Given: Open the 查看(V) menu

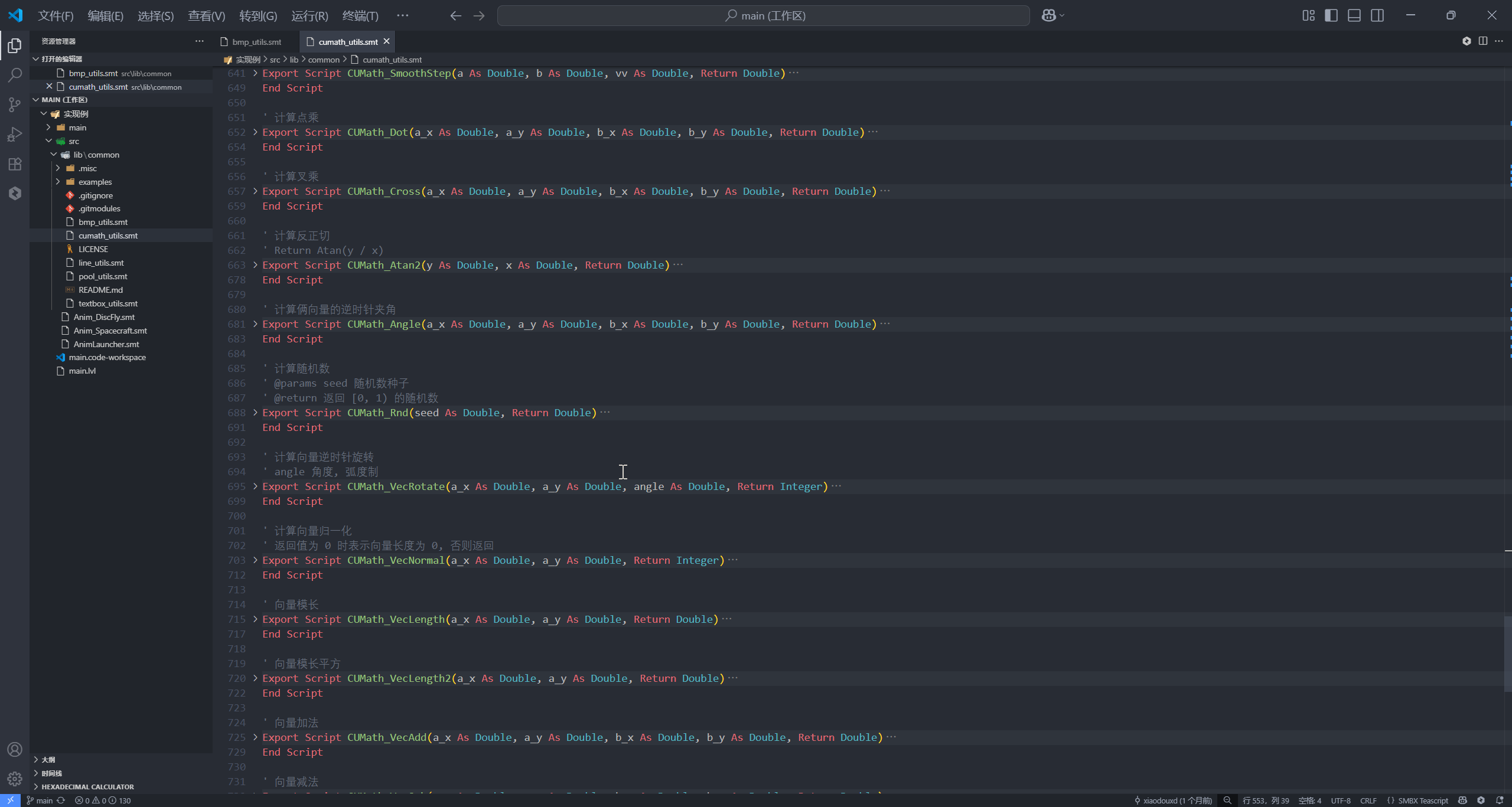Looking at the screenshot, I should 207,16.
